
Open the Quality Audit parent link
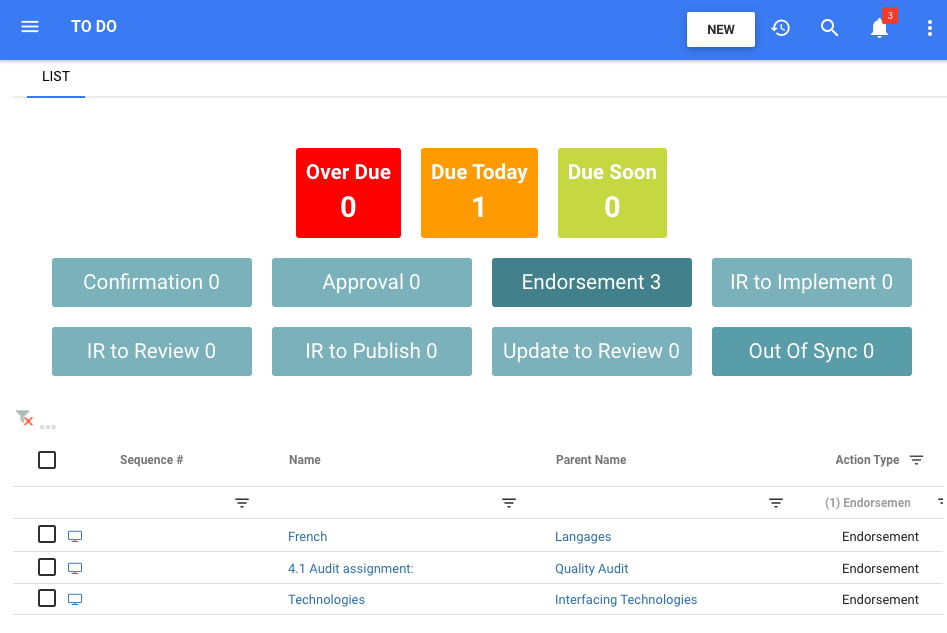(591, 568)
